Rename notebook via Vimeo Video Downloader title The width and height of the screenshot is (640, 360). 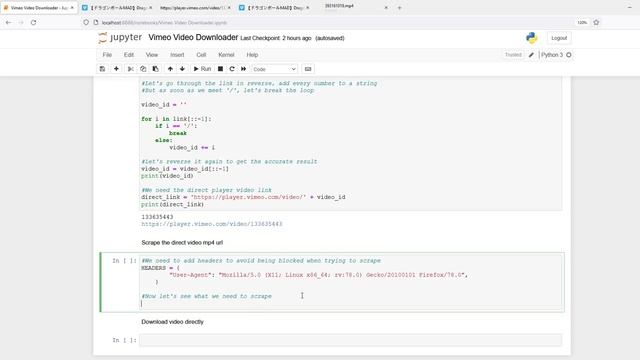(x=193, y=38)
